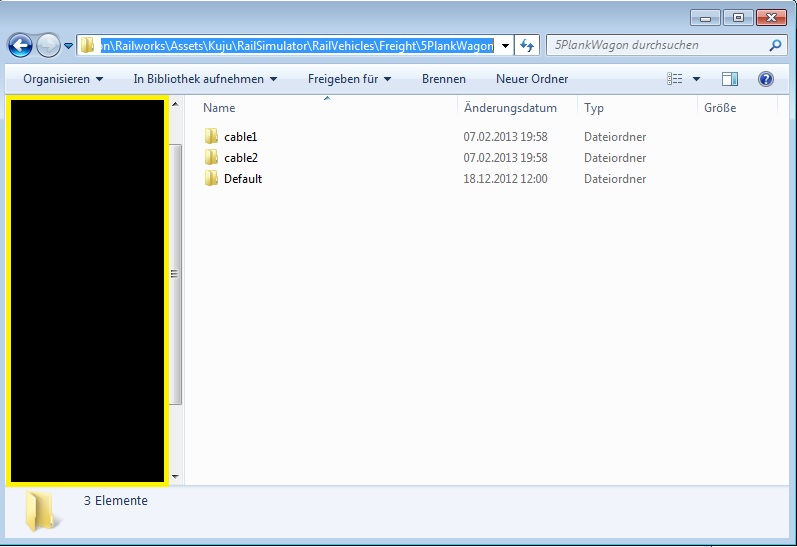Select the cable2 folder icon

click(211, 157)
